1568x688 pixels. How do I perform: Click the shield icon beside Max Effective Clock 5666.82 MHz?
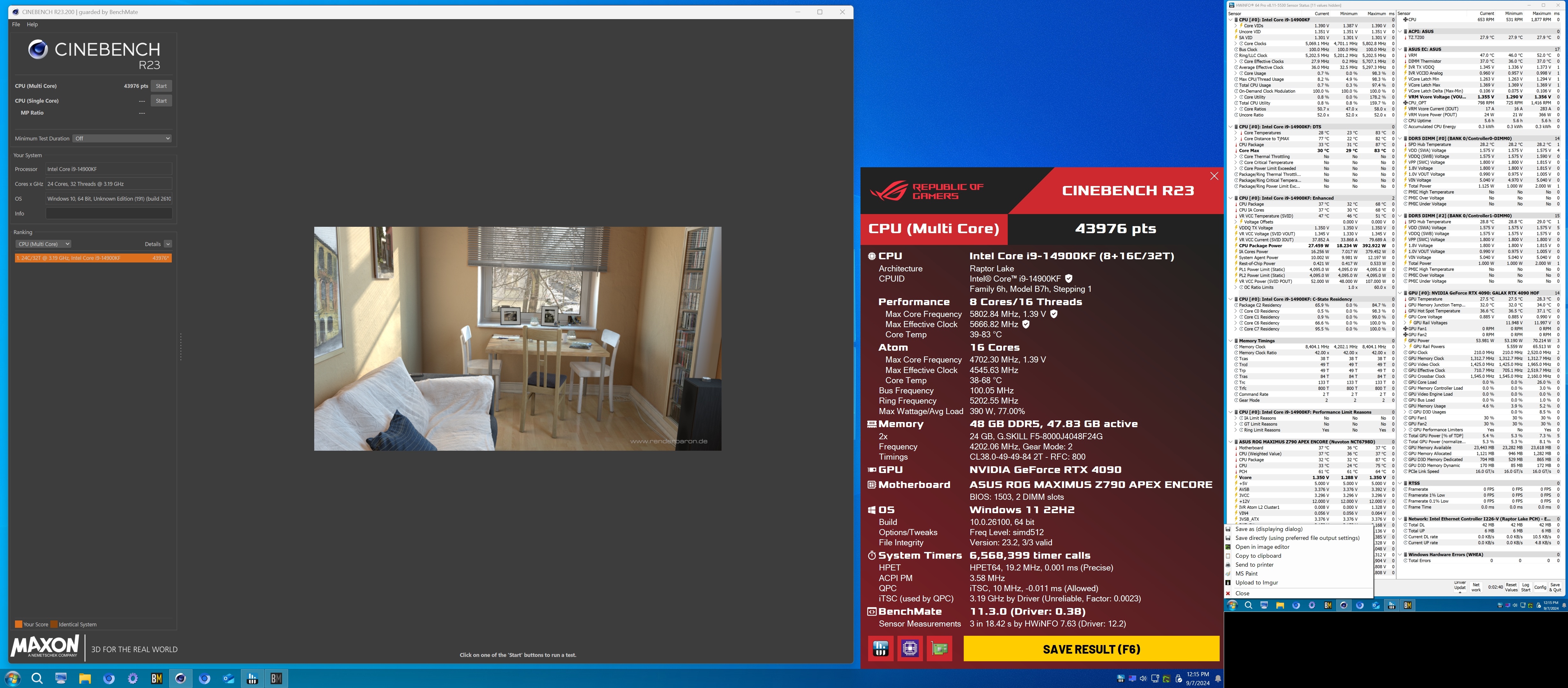[1026, 324]
